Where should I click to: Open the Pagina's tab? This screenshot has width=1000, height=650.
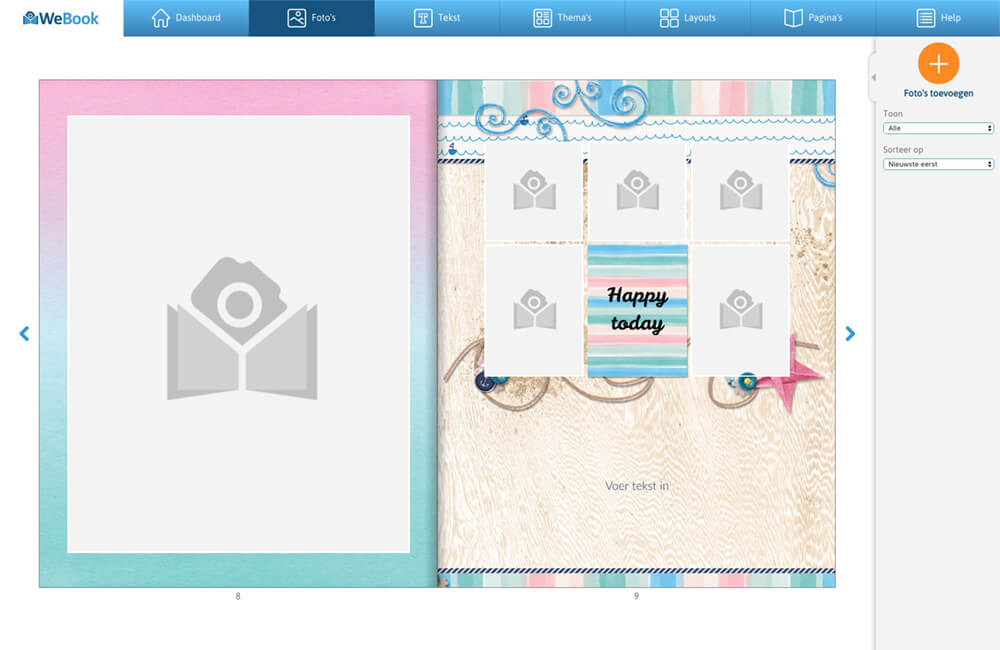pos(812,18)
